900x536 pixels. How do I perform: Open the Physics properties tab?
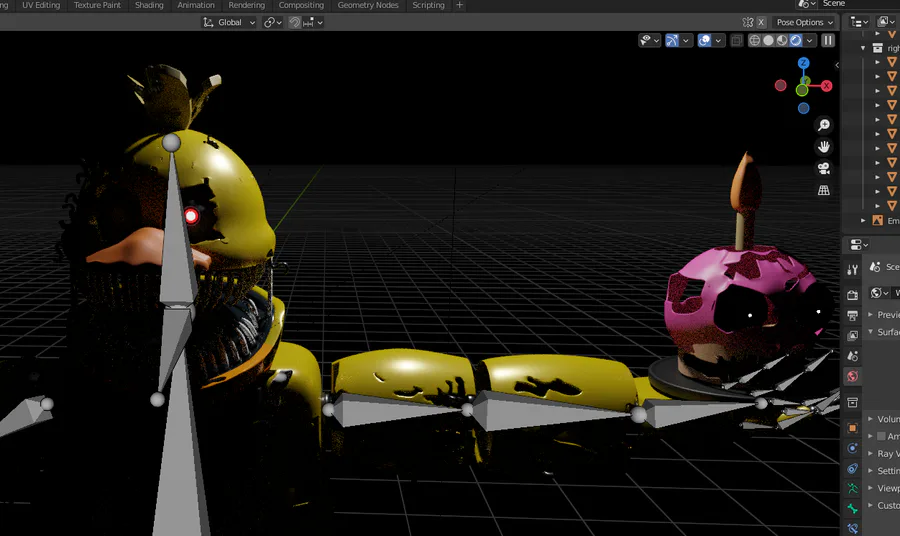tap(852, 448)
